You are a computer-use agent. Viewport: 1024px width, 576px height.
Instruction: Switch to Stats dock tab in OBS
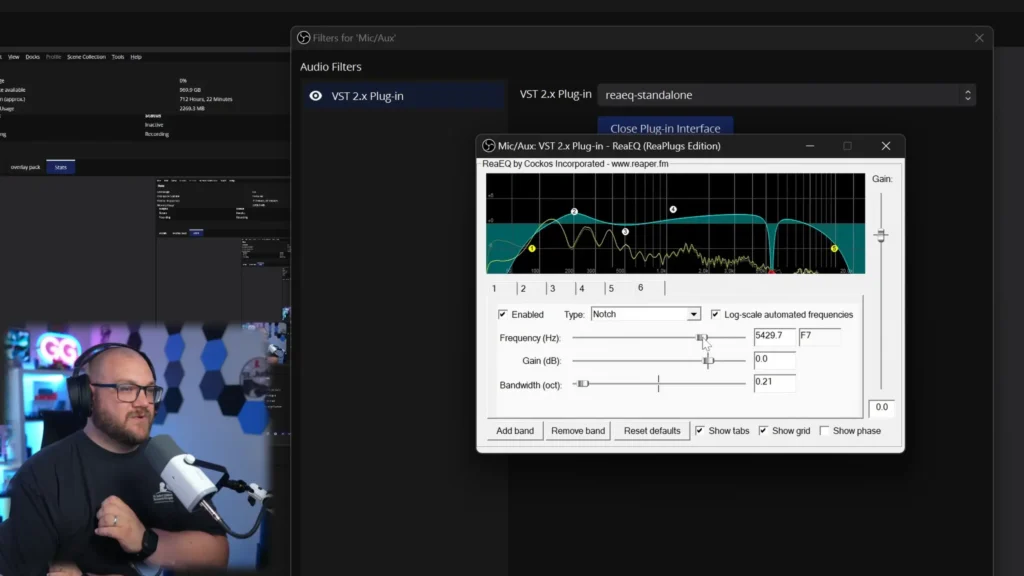[x=61, y=167]
